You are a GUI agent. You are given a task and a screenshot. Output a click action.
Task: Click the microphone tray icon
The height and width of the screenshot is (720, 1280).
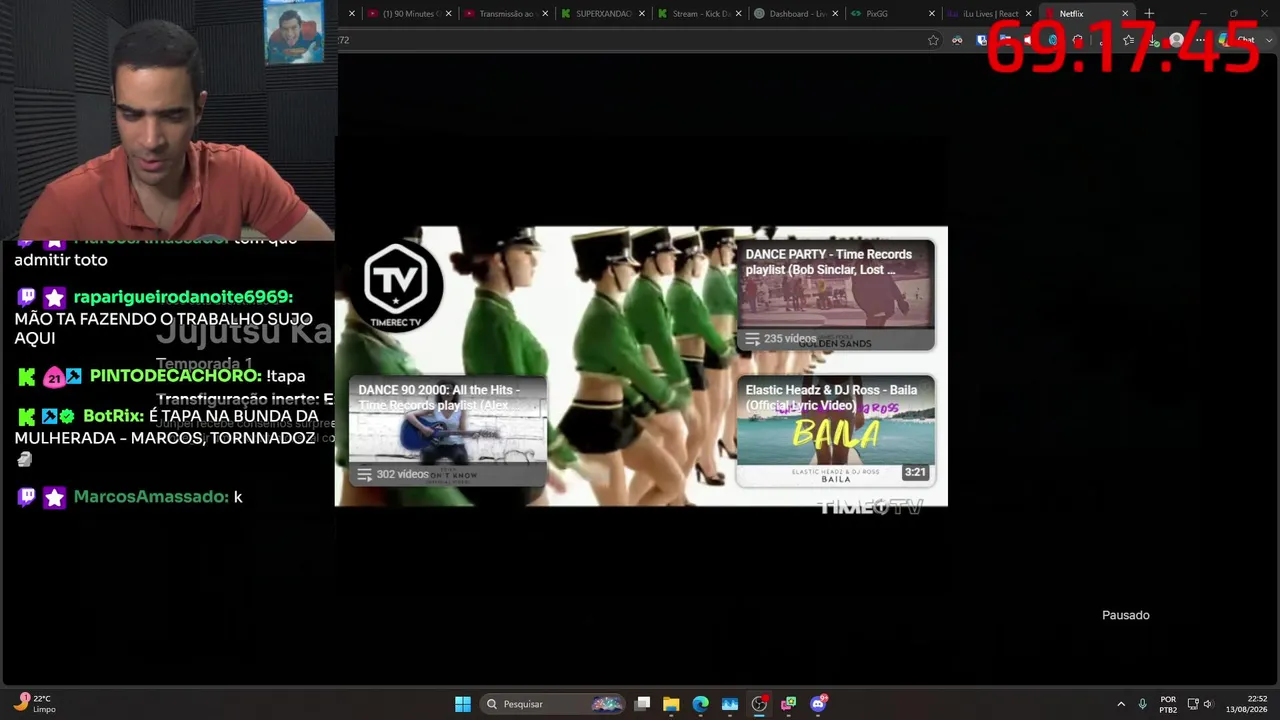click(x=1142, y=704)
